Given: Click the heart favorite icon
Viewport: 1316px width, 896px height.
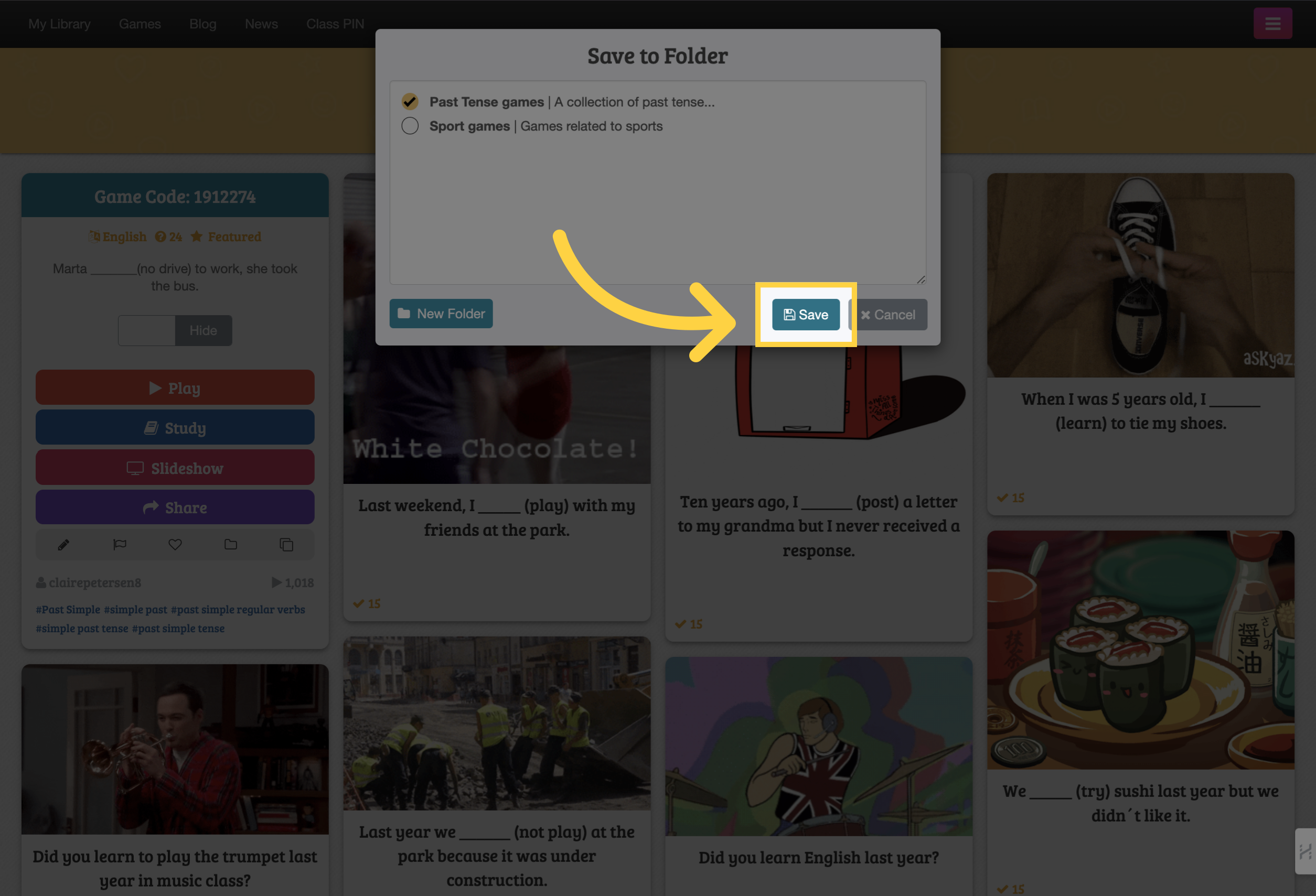Looking at the screenshot, I should (175, 545).
